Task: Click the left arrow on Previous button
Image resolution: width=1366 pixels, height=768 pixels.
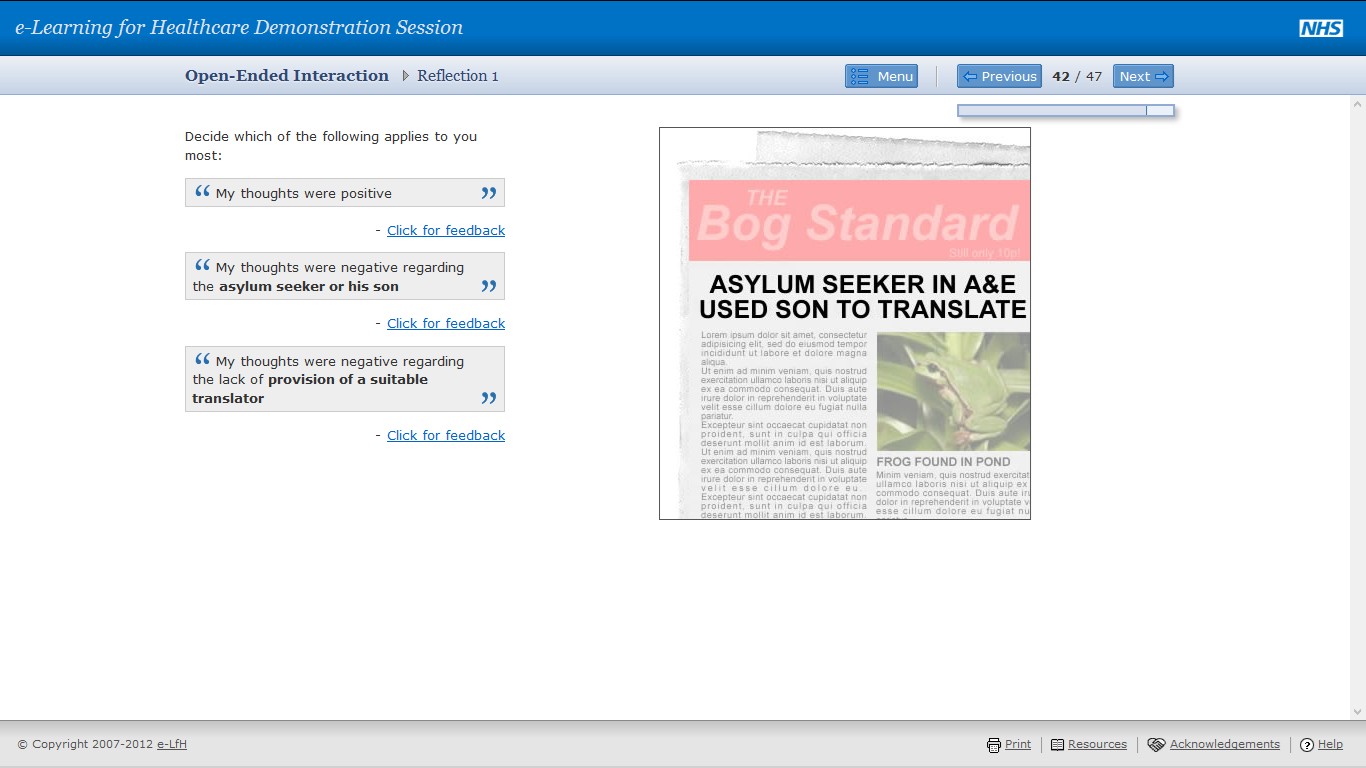Action: (971, 76)
